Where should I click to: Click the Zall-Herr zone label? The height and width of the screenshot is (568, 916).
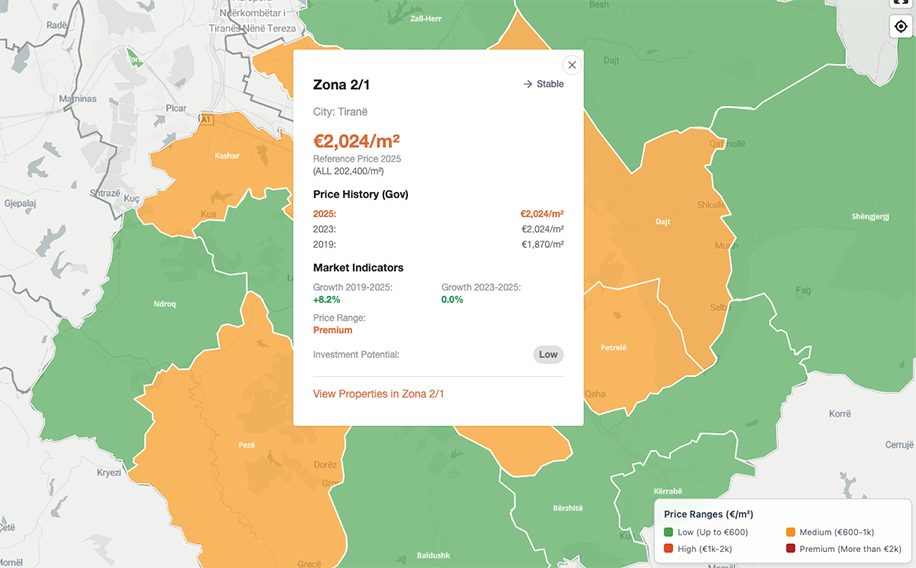point(426,19)
